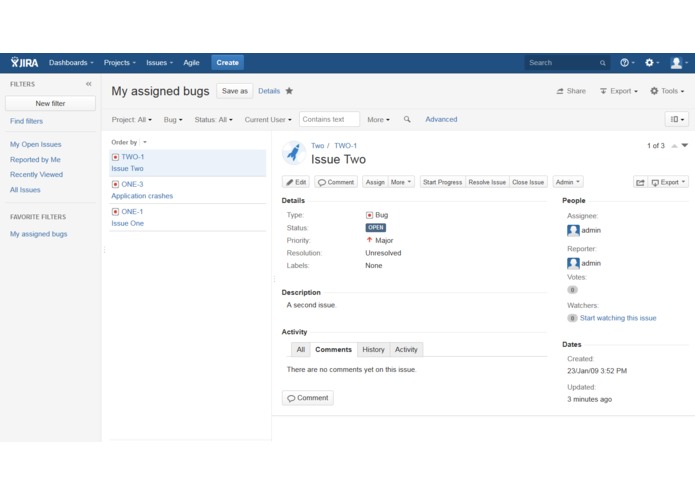Expand the Bug type dropdown
Screen dimensions: 695x494
pos(173,120)
